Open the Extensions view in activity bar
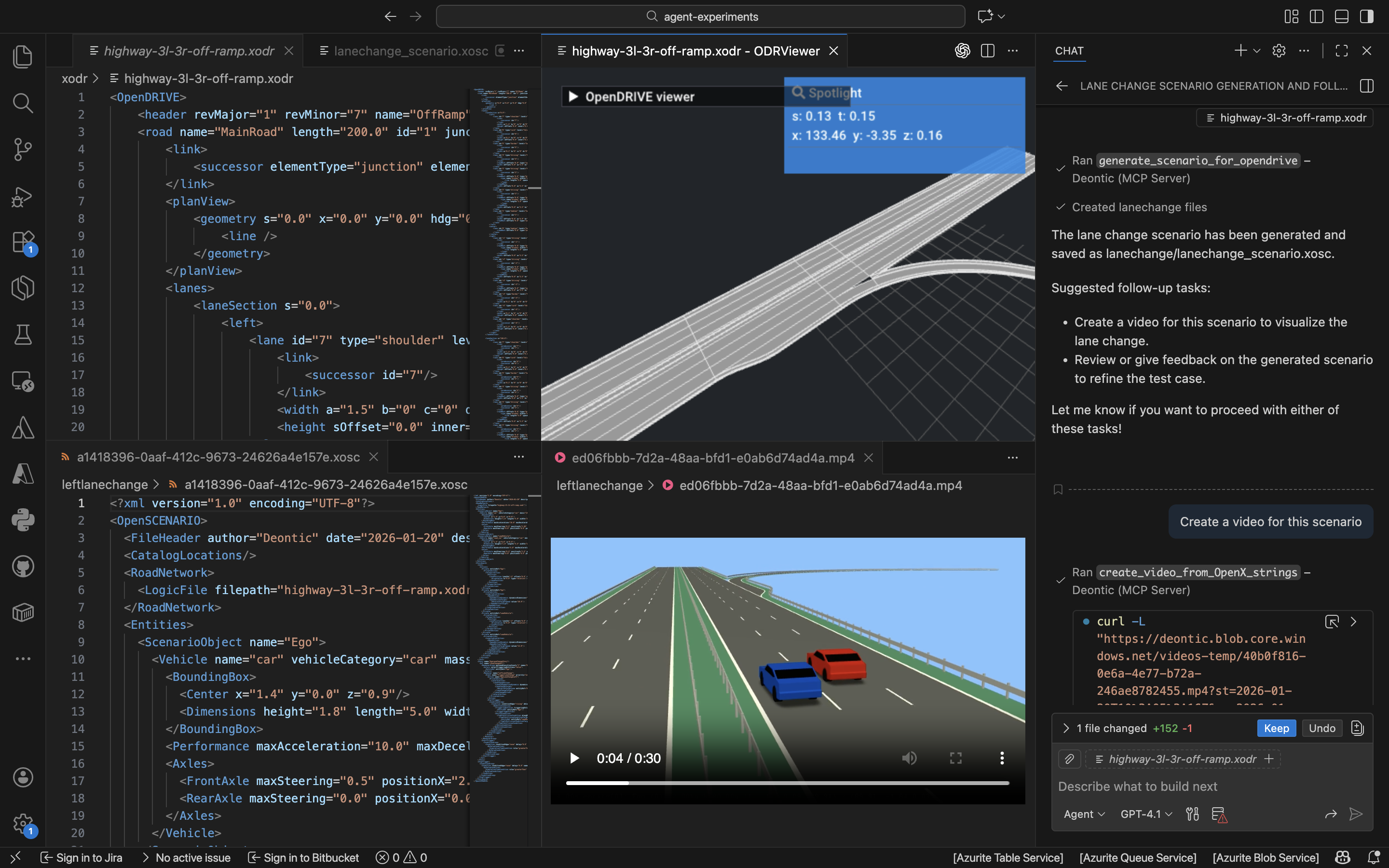Screen dimensions: 1389x868 (x=22, y=242)
